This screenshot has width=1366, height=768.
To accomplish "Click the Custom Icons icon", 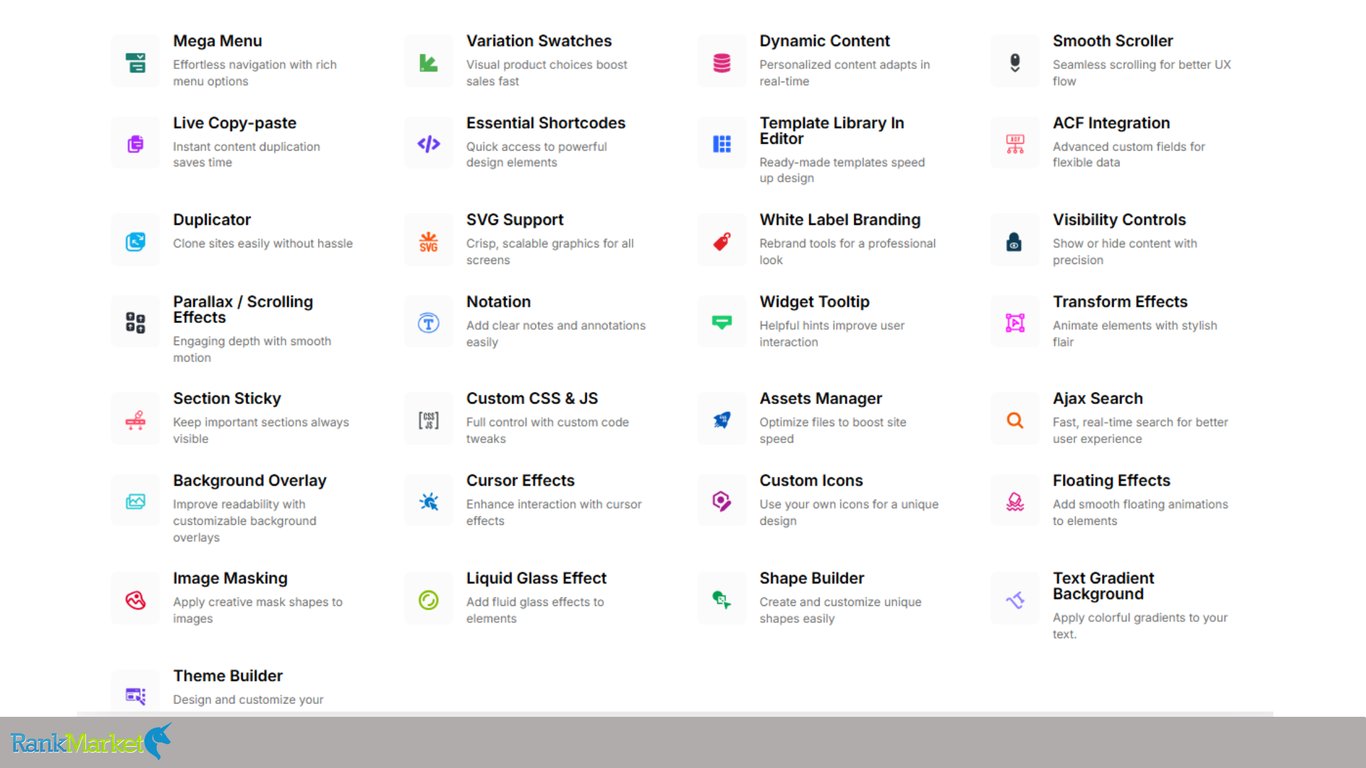I will click(x=722, y=502).
